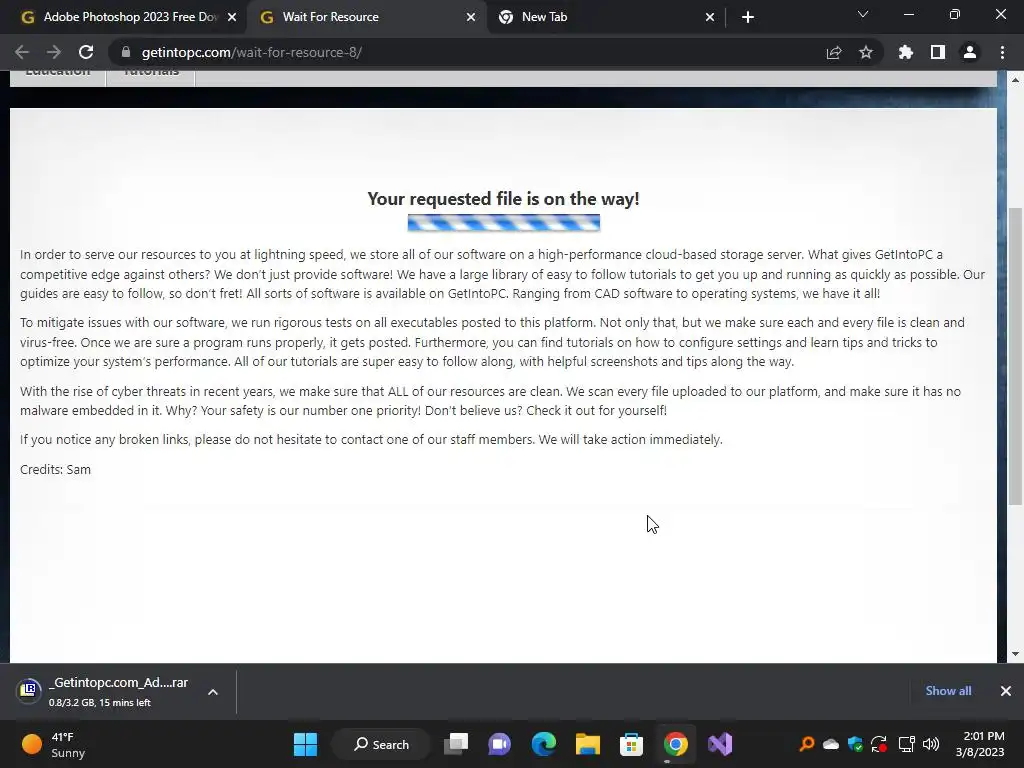Click the magnifier system tray icon
Screen dimensions: 1024x768
pyautogui.click(x=807, y=744)
